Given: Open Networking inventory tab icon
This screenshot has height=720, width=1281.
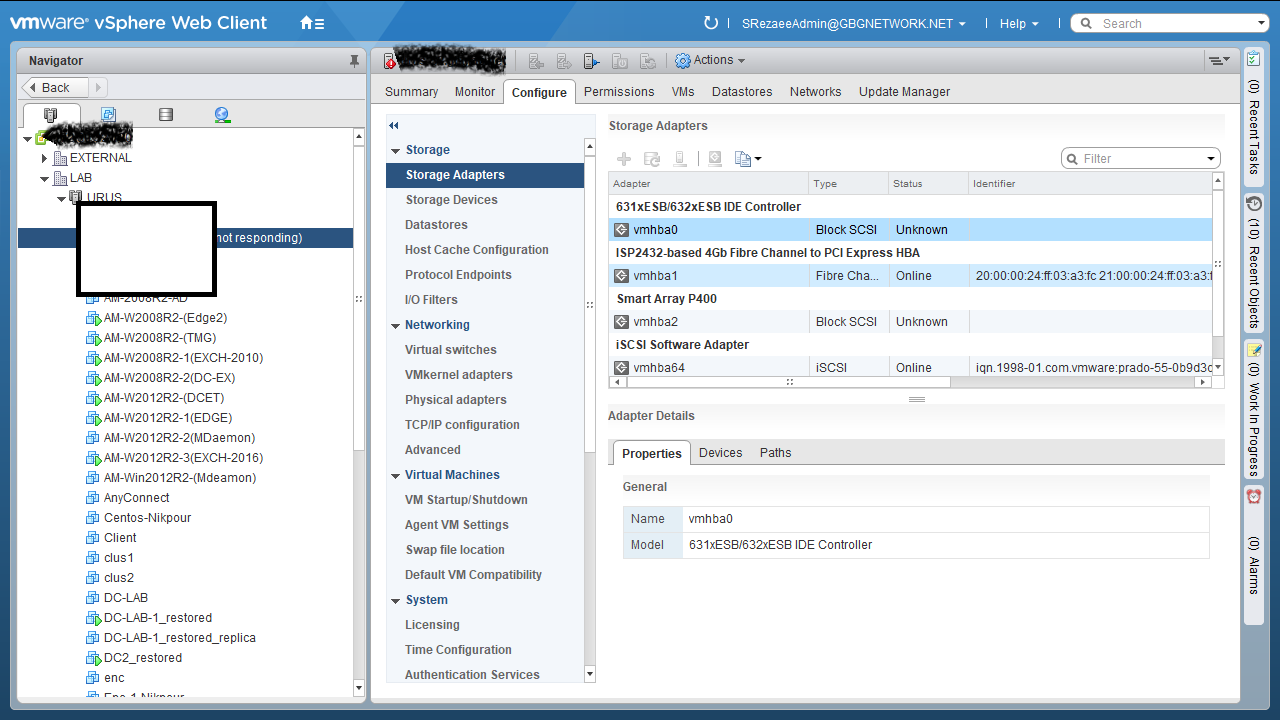Looking at the screenshot, I should [x=222, y=115].
